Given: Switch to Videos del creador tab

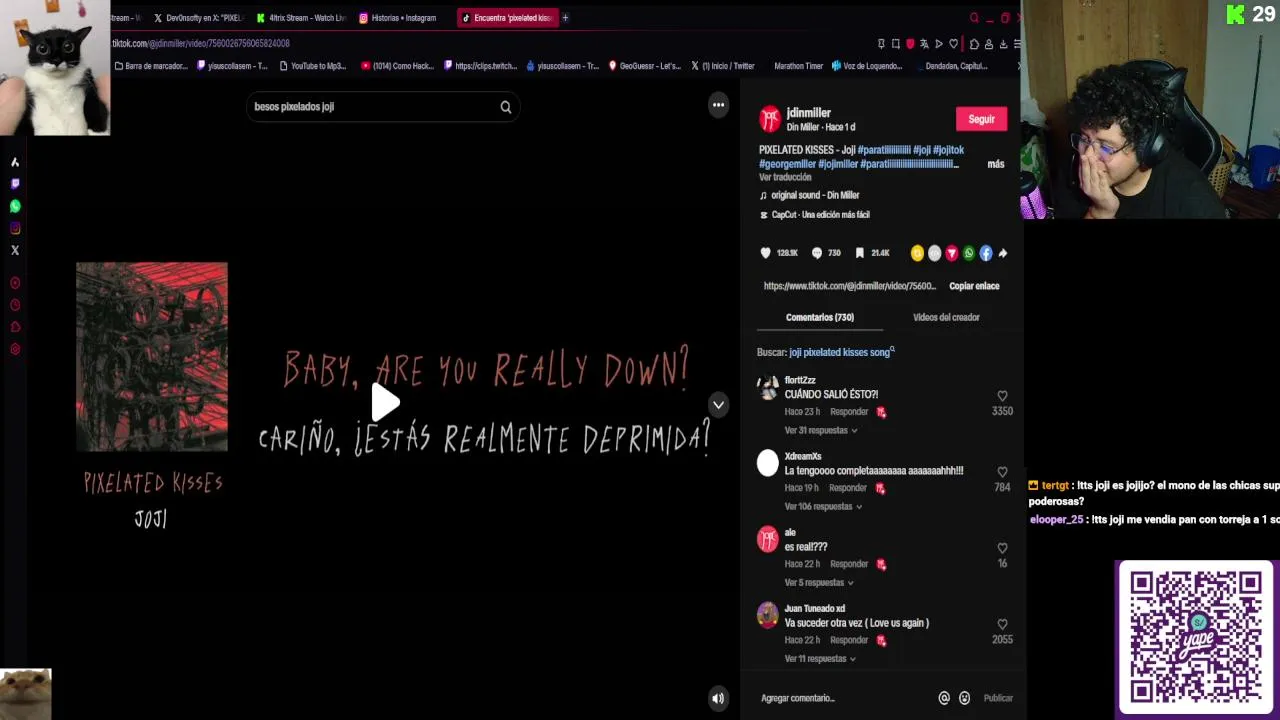Looking at the screenshot, I should [x=946, y=317].
